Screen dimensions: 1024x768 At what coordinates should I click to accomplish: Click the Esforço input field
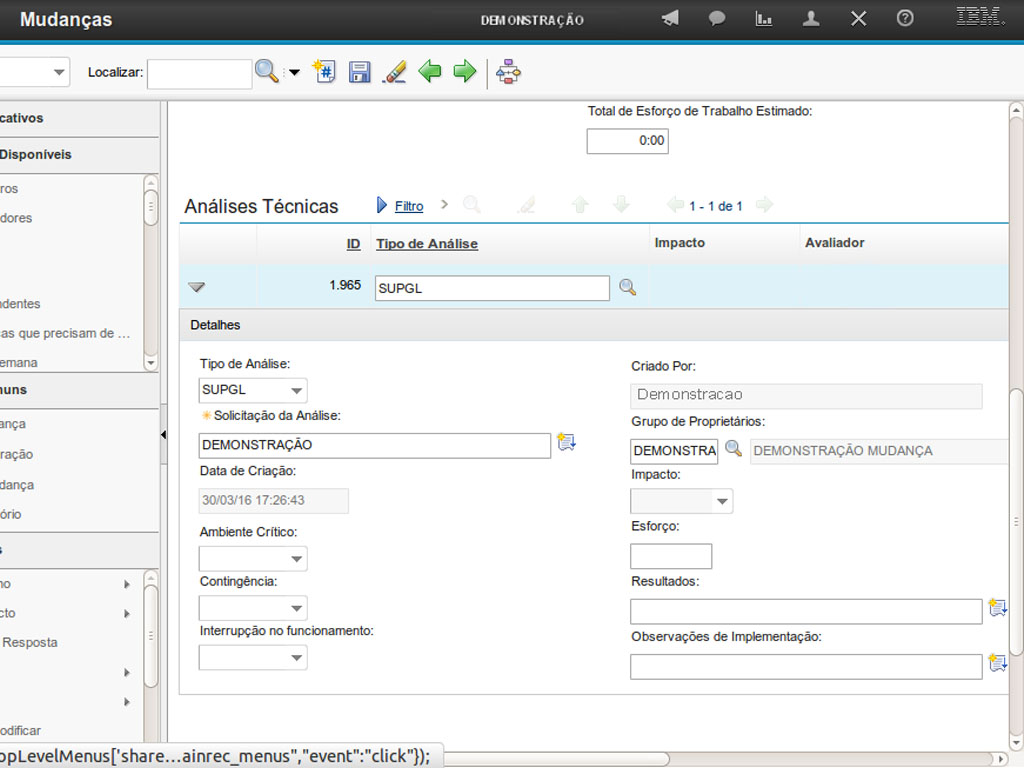click(671, 557)
